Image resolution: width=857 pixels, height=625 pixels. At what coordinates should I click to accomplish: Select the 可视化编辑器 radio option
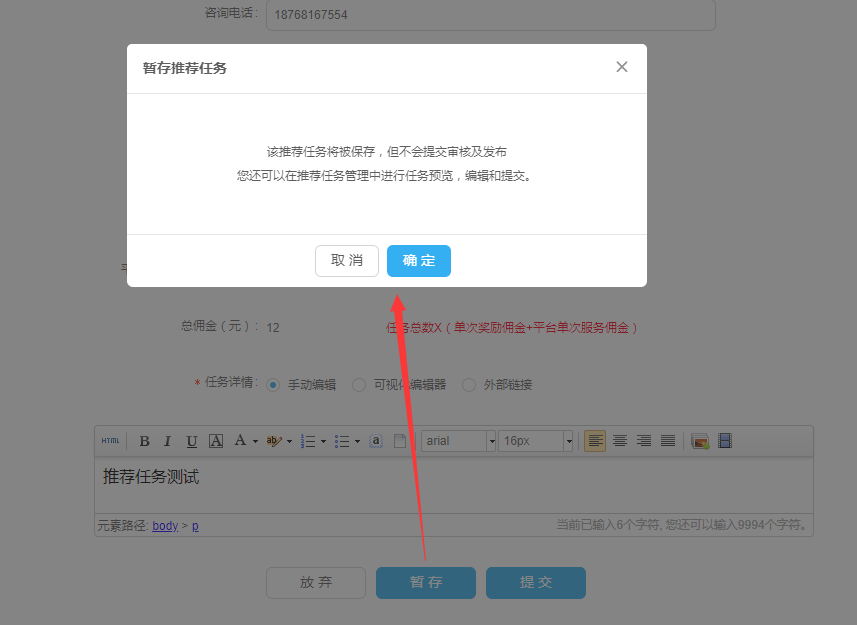coord(359,385)
